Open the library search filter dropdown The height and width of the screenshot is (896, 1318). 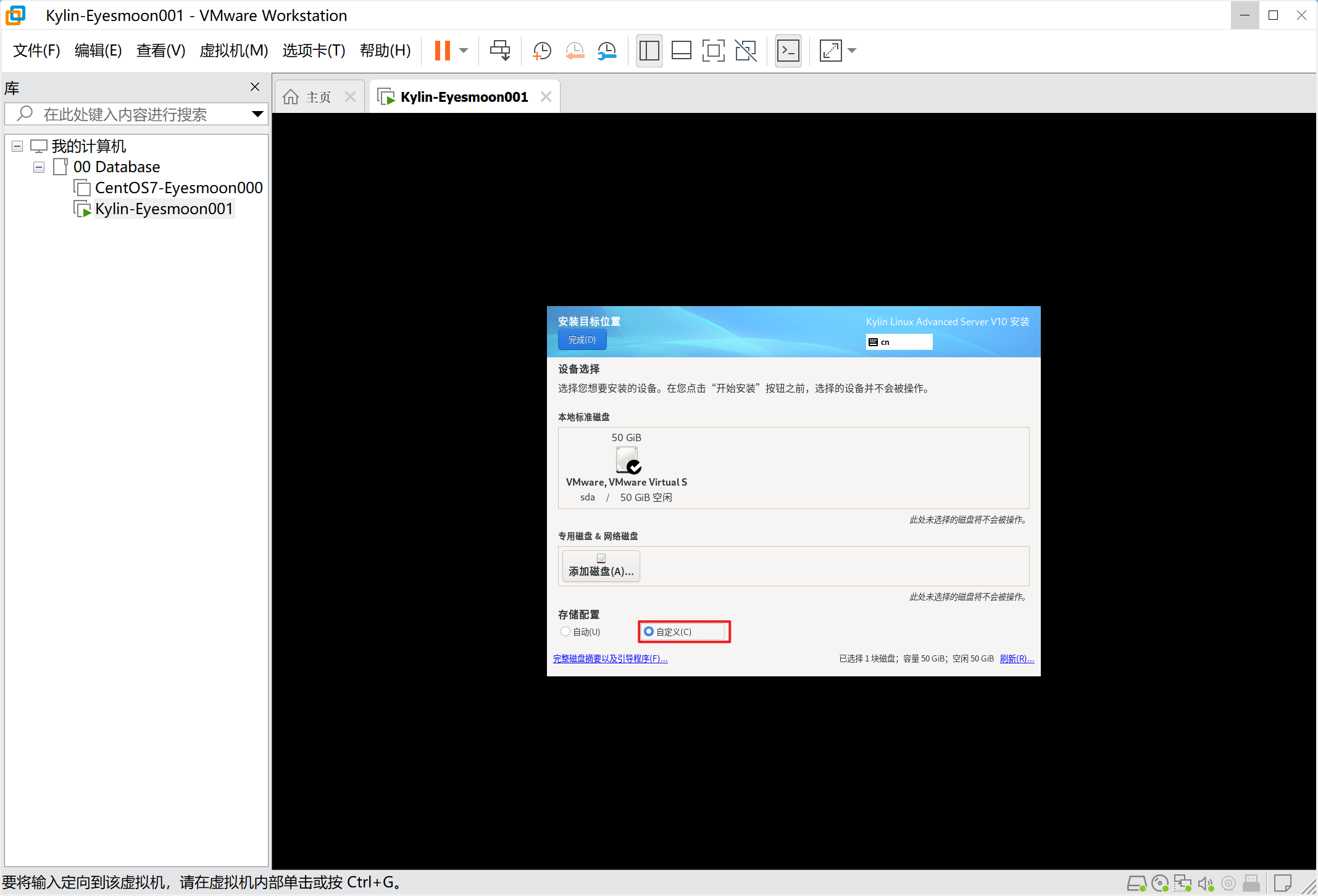[x=257, y=114]
